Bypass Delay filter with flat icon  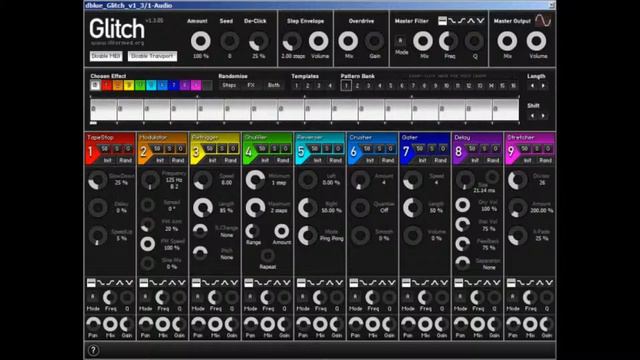[458, 282]
